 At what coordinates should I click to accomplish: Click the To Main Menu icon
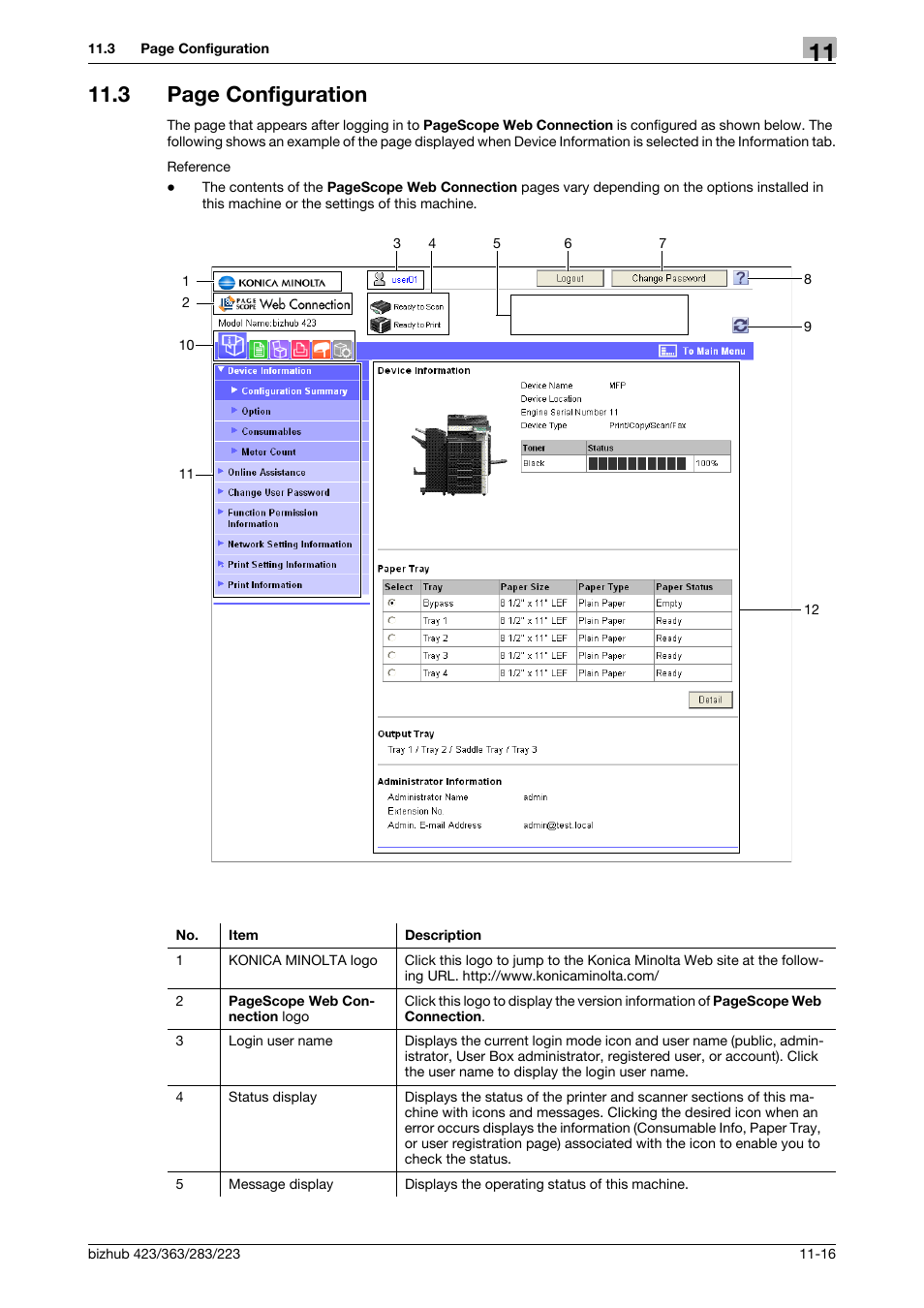coord(668,351)
